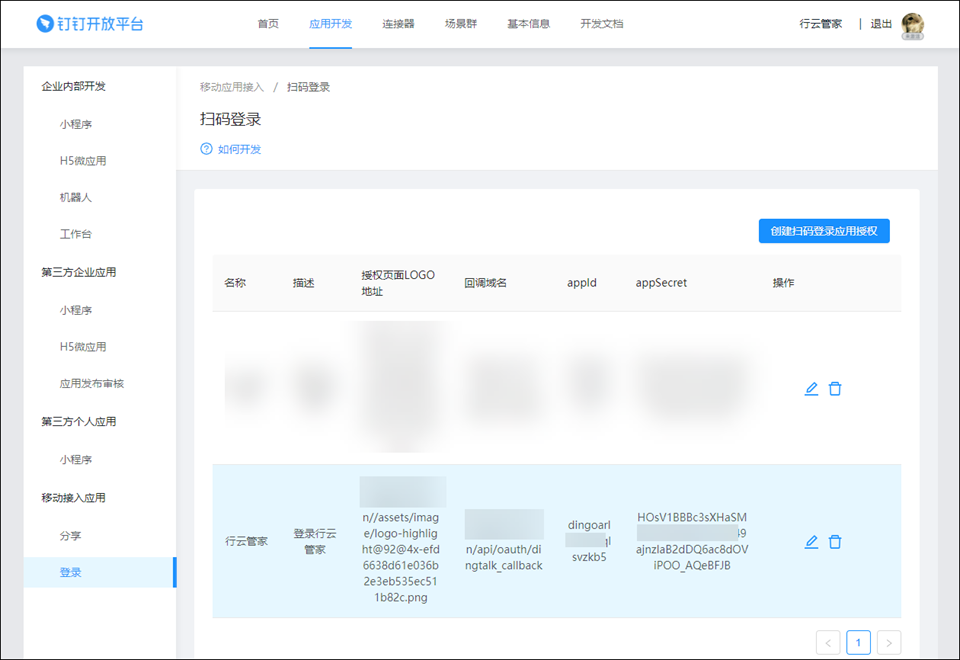The width and height of the screenshot is (960, 660).
Task: Click 移动应用接入 breadcrumb link
Action: [232, 87]
